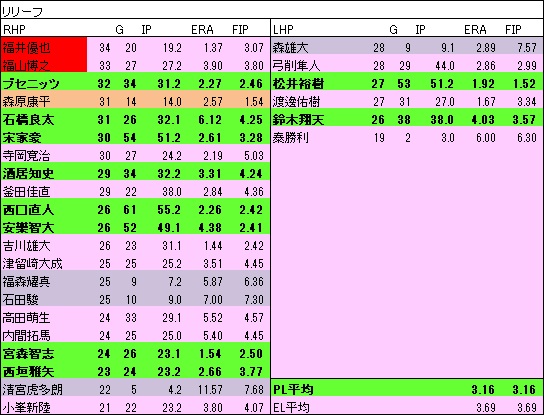This screenshot has height=415, width=544.
Task: Click the 泰勝利 name cell
Action: click(290, 138)
